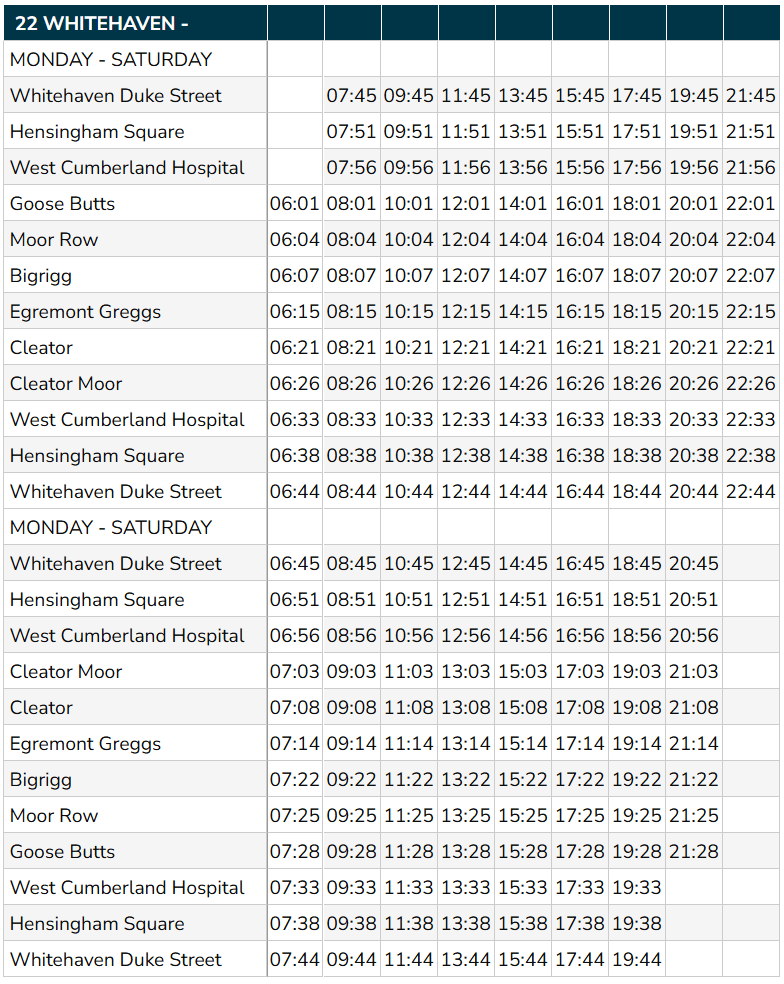The height and width of the screenshot is (984, 784).
Task: Select the 18:21 Cleator time cell
Action: pyautogui.click(x=637, y=348)
